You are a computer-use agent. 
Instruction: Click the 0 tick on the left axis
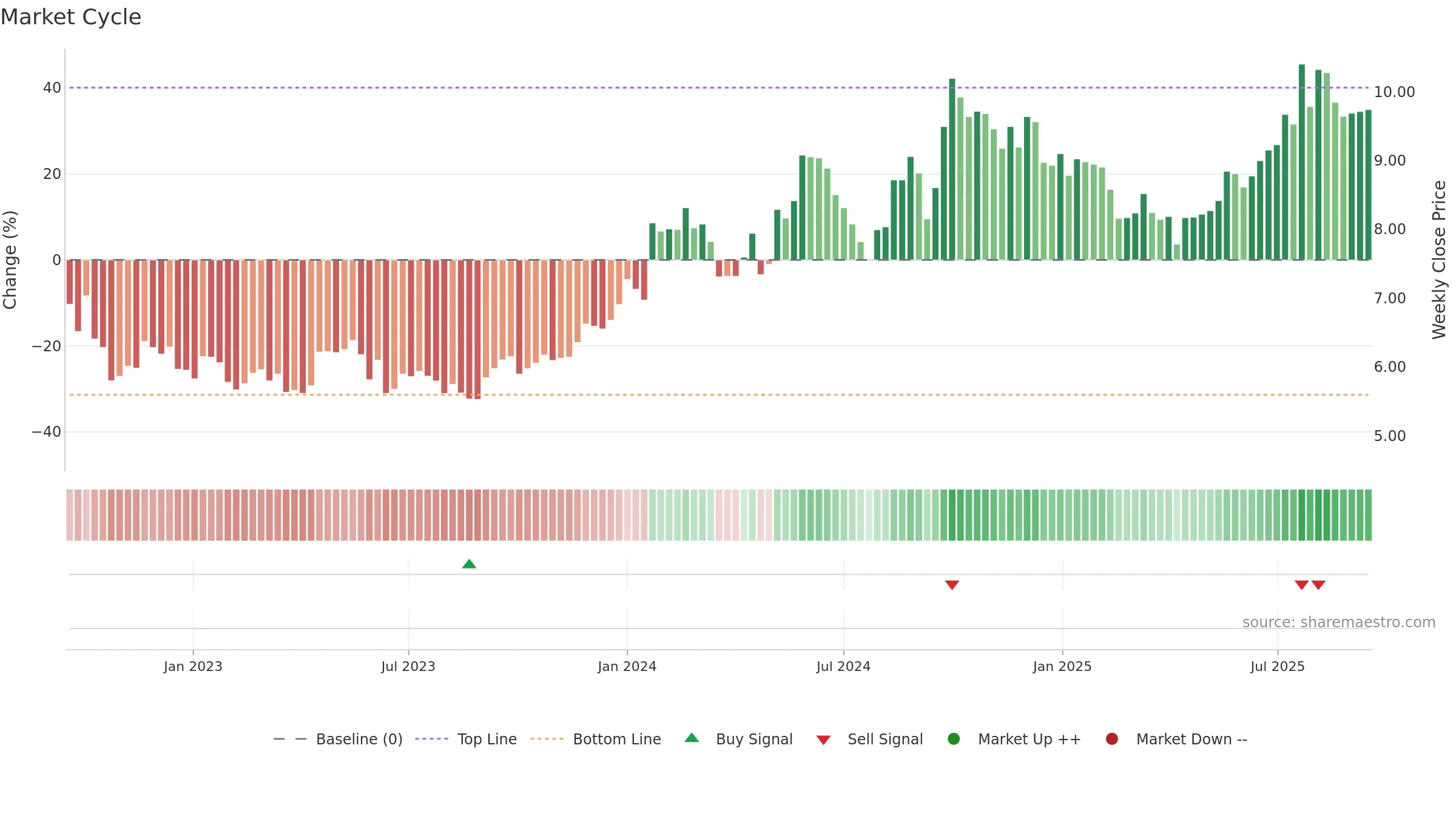click(56, 260)
